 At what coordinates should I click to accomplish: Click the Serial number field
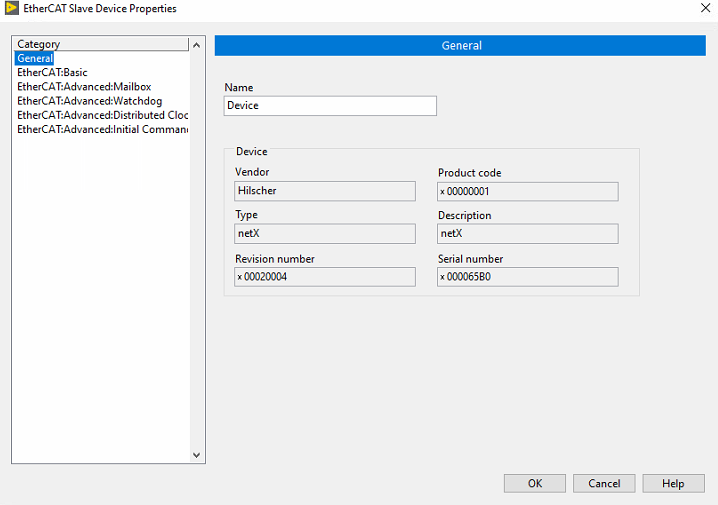(528, 277)
